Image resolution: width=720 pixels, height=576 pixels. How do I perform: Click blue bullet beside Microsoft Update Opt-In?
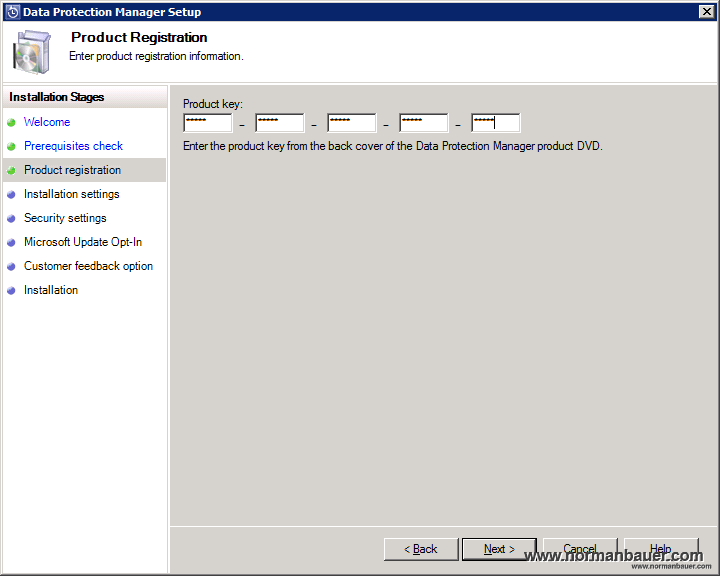pyautogui.click(x=11, y=242)
